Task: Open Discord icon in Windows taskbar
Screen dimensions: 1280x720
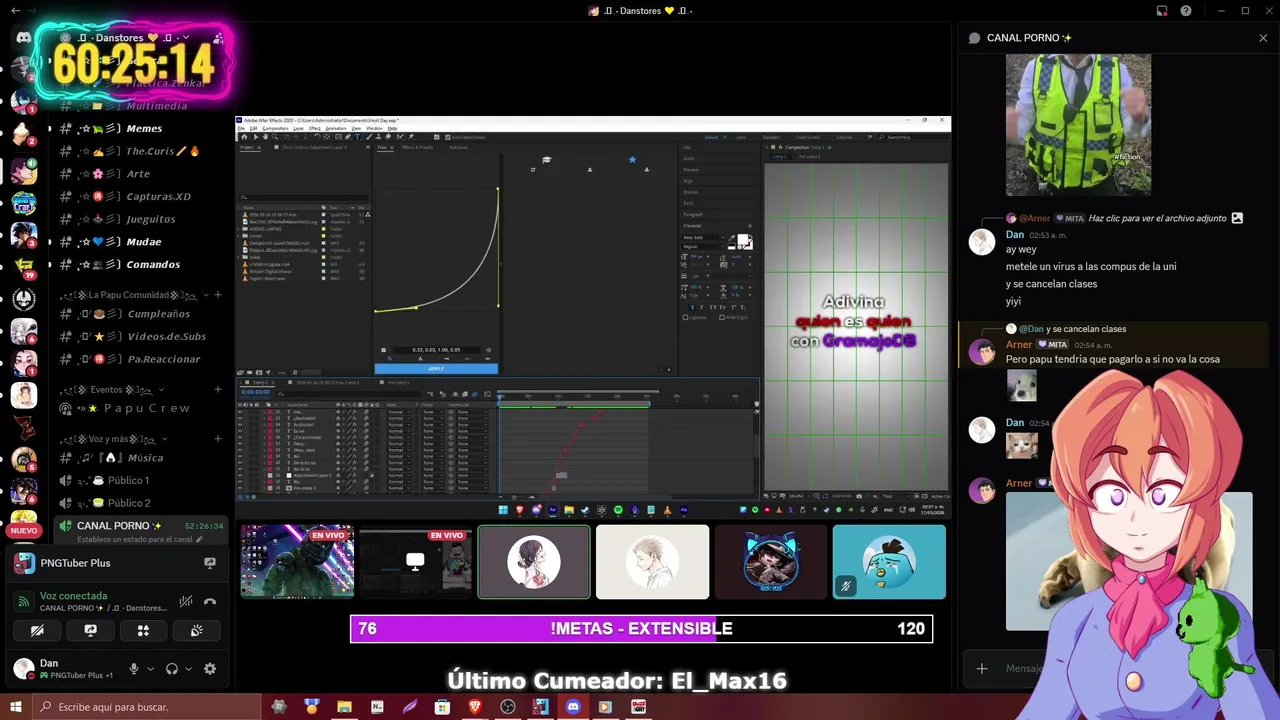Action: click(x=573, y=707)
